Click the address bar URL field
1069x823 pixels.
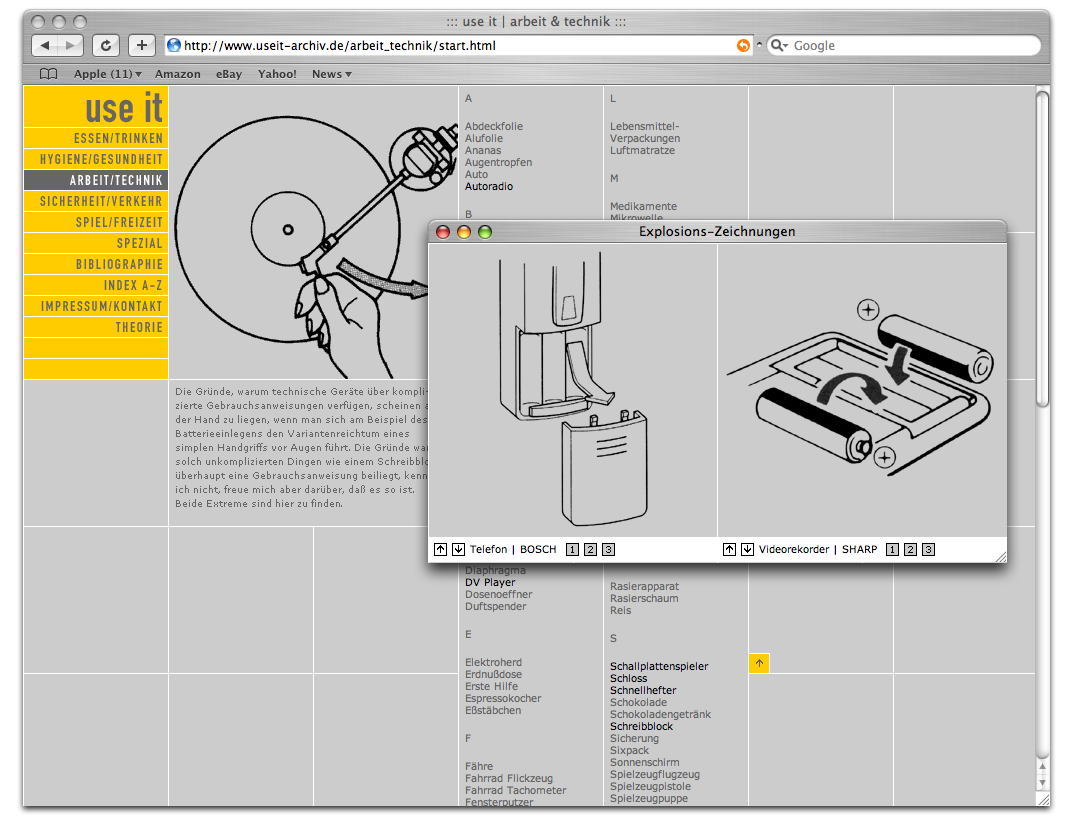(458, 46)
